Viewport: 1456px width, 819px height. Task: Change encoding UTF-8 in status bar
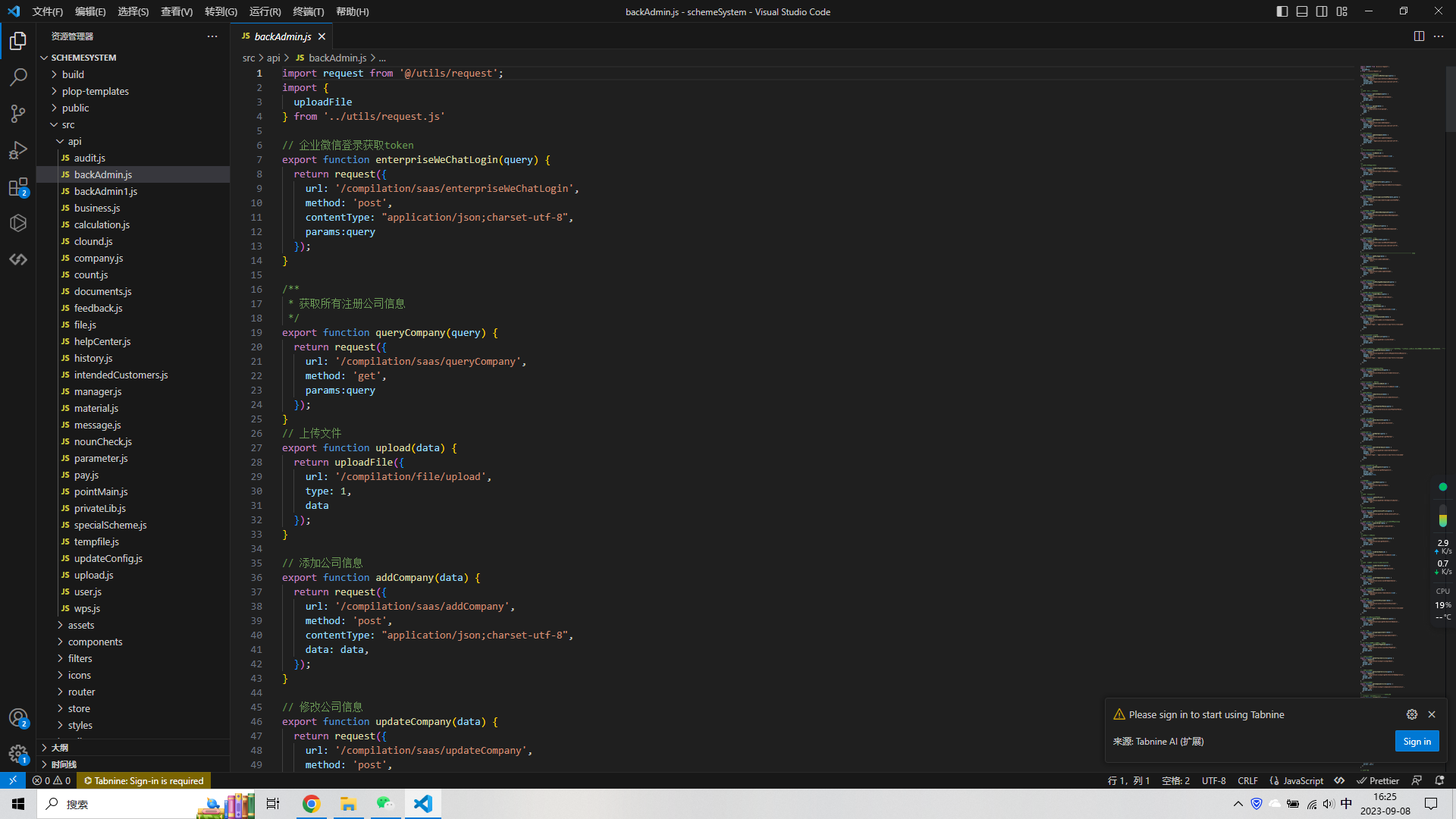tap(1213, 780)
